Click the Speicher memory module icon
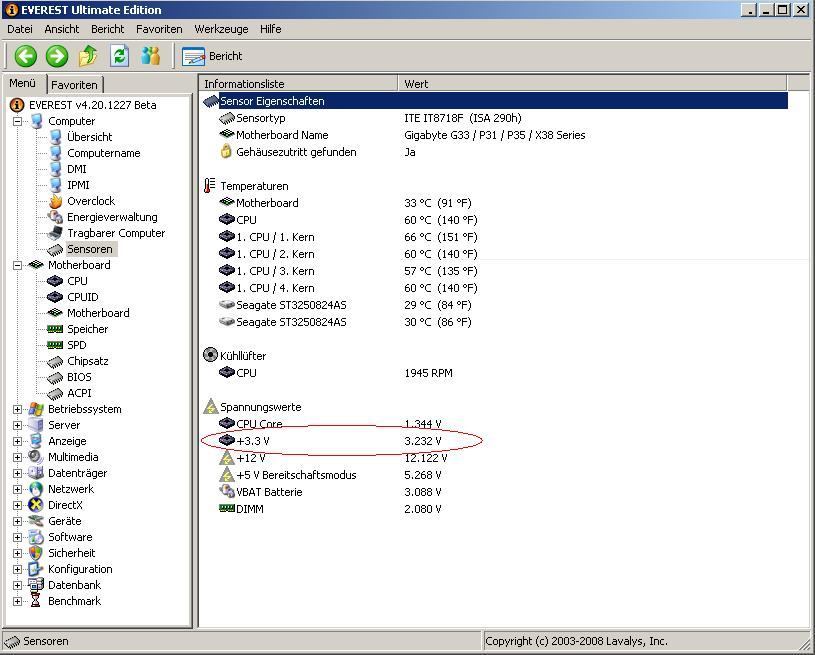The image size is (815, 655). 55,329
